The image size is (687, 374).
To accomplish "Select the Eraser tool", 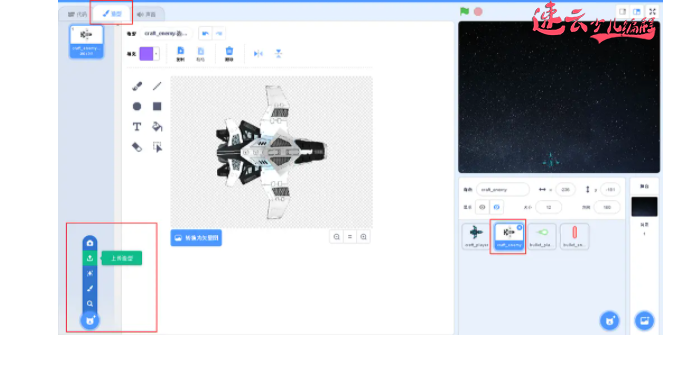I will (137, 147).
